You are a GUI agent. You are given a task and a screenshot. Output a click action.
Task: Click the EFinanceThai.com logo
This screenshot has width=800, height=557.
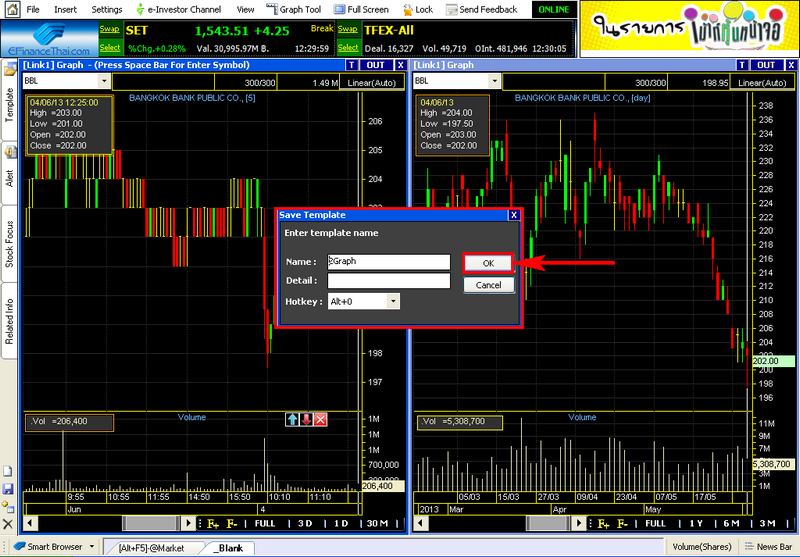click(x=49, y=39)
